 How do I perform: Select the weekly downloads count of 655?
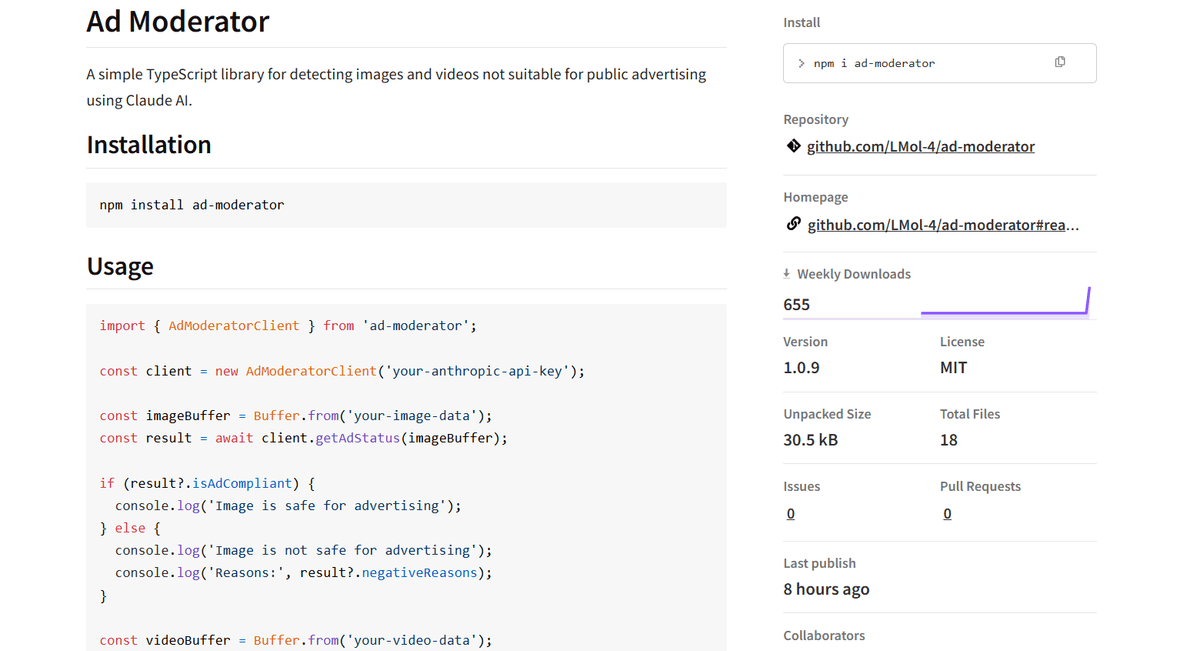tap(797, 303)
